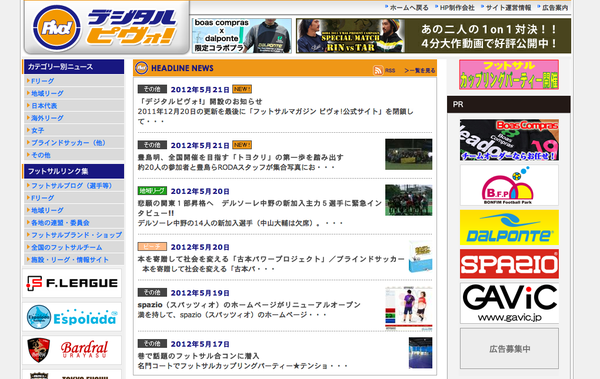Screen dimensions: 600x379
Task: Click the RSS text label
Action: (x=390, y=70)
